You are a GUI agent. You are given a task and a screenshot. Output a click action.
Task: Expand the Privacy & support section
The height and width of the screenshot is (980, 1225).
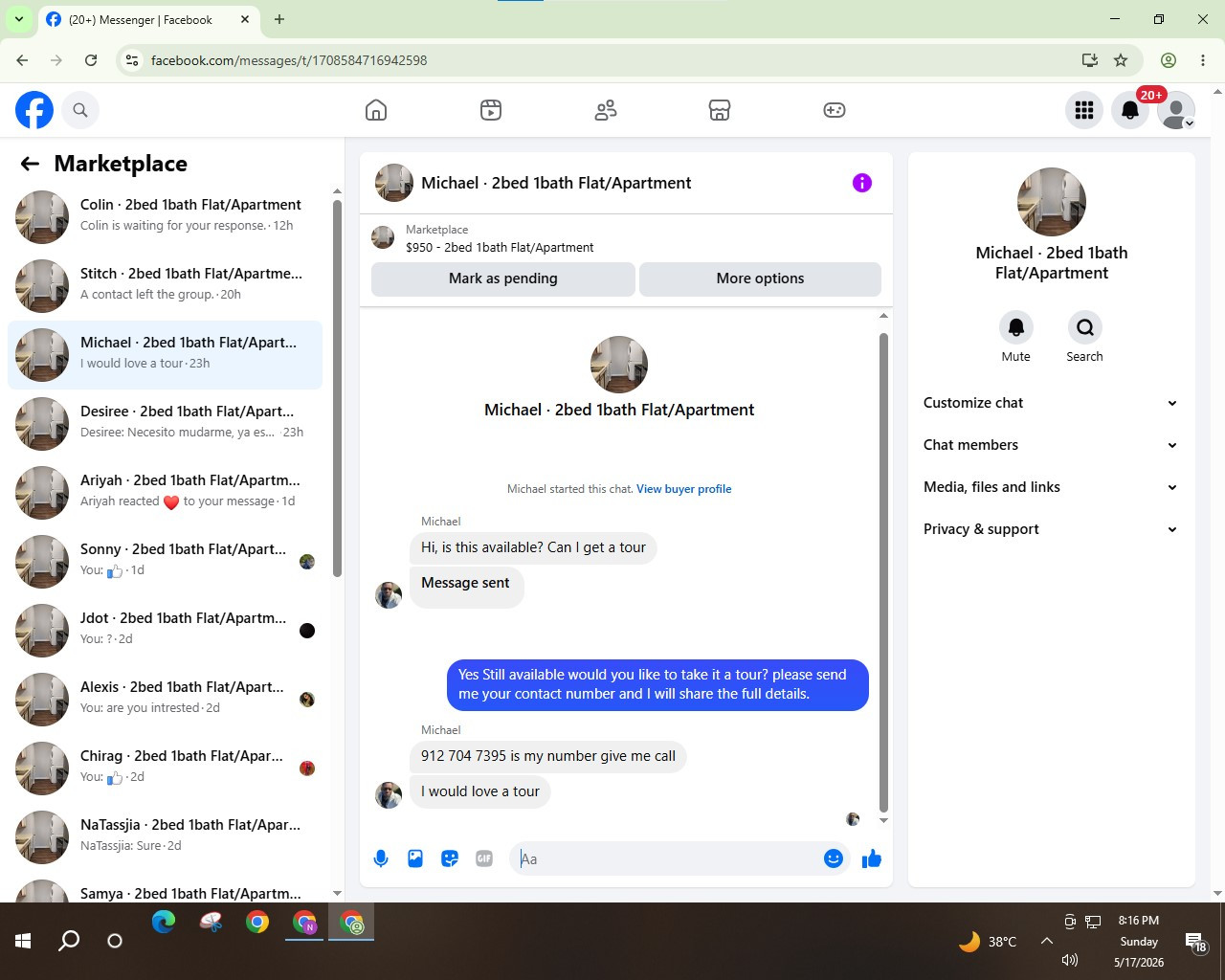click(1051, 529)
